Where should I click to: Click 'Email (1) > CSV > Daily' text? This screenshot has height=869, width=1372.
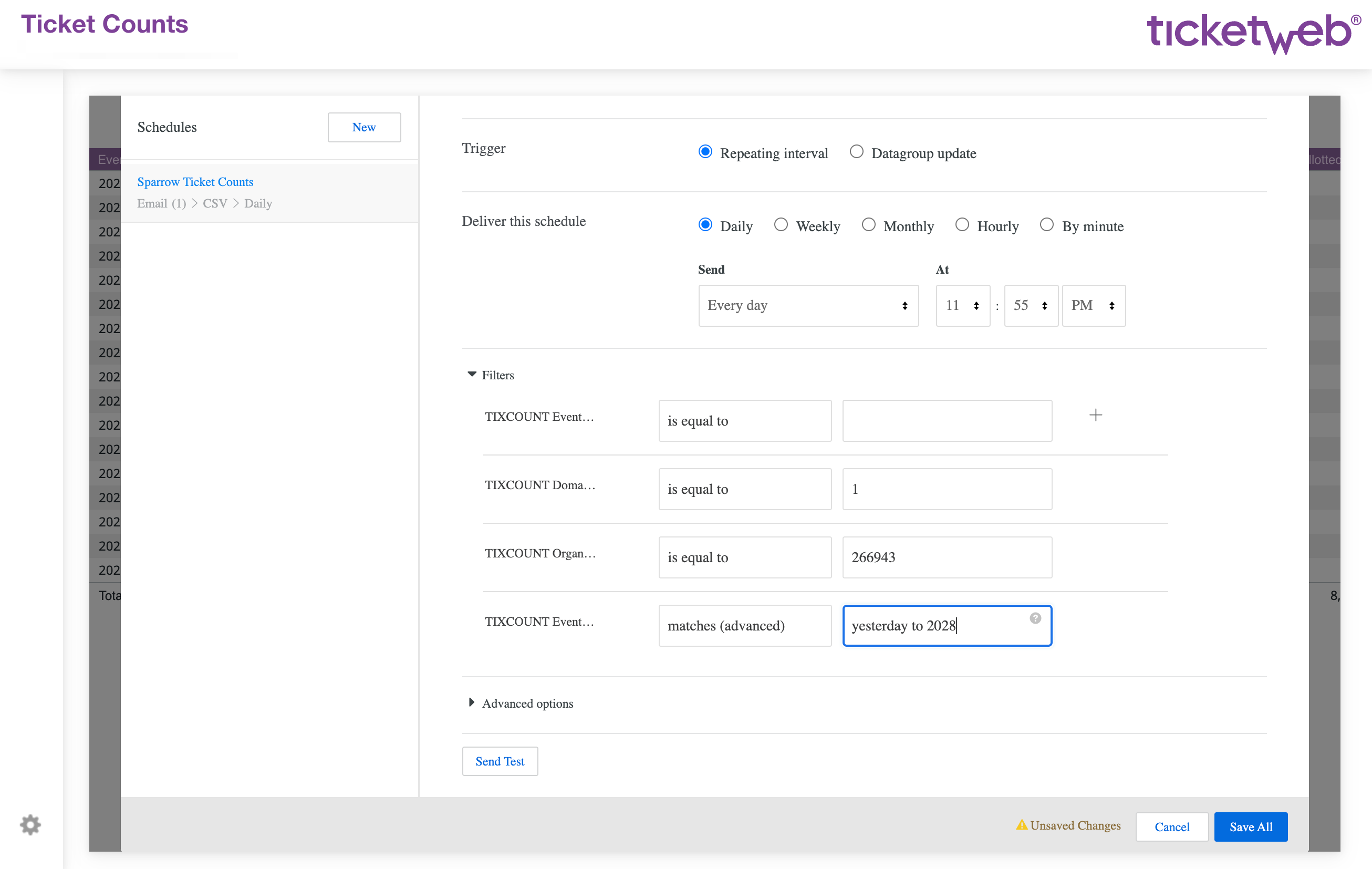point(204,203)
